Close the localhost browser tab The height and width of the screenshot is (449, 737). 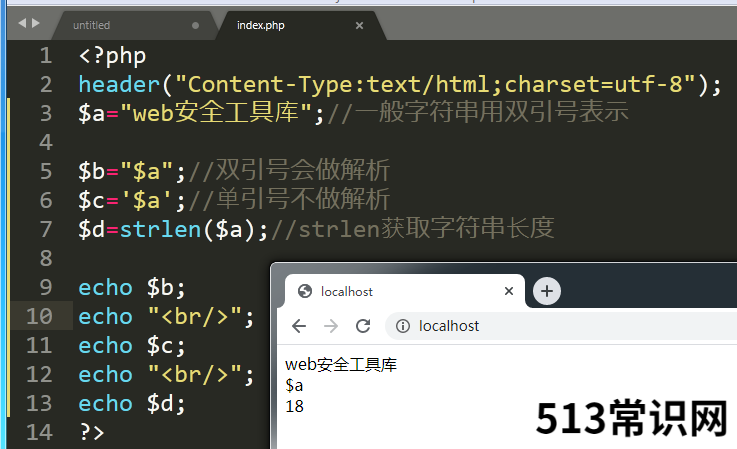pyautogui.click(x=509, y=291)
